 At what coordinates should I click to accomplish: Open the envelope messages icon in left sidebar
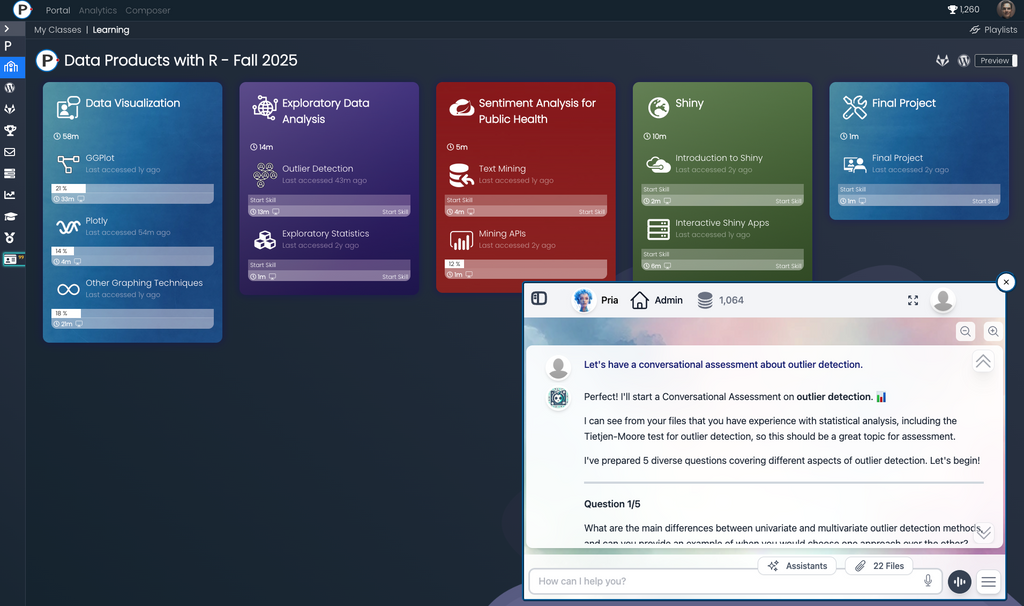(x=10, y=152)
